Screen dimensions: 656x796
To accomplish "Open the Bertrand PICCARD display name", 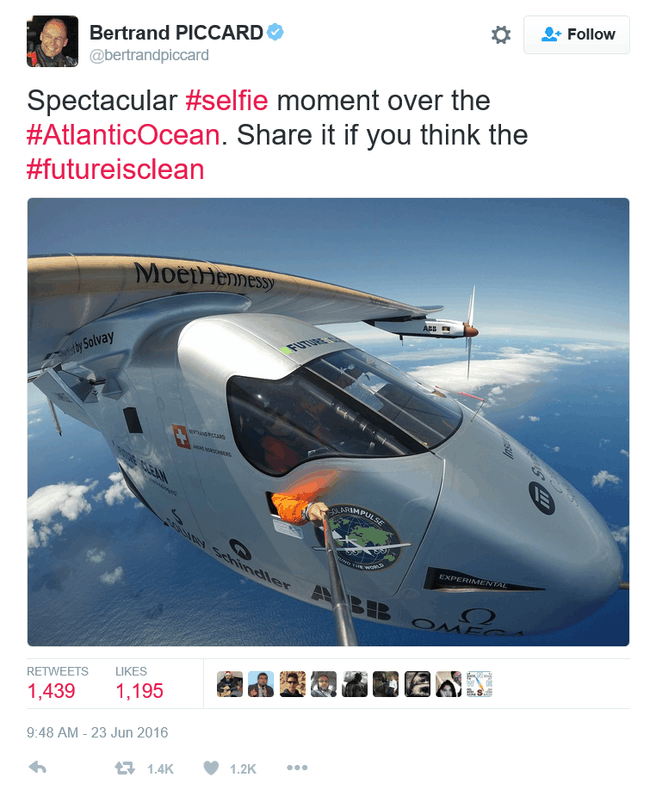I will [x=176, y=32].
